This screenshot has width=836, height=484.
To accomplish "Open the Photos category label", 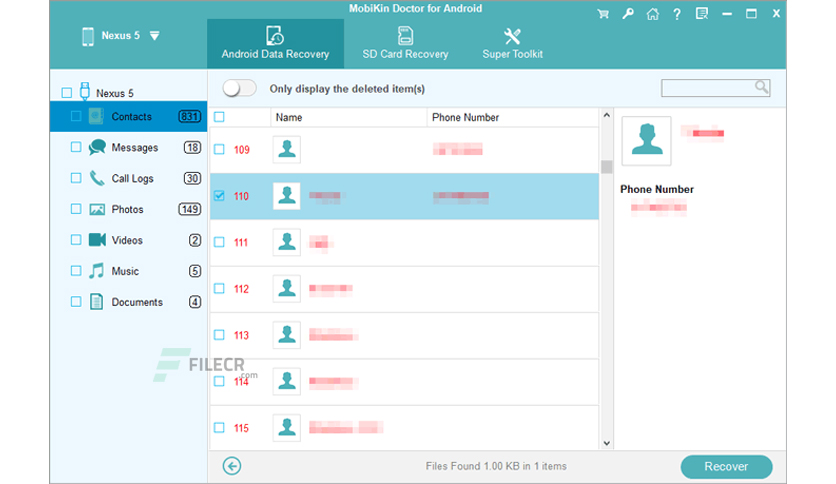I will coord(127,209).
